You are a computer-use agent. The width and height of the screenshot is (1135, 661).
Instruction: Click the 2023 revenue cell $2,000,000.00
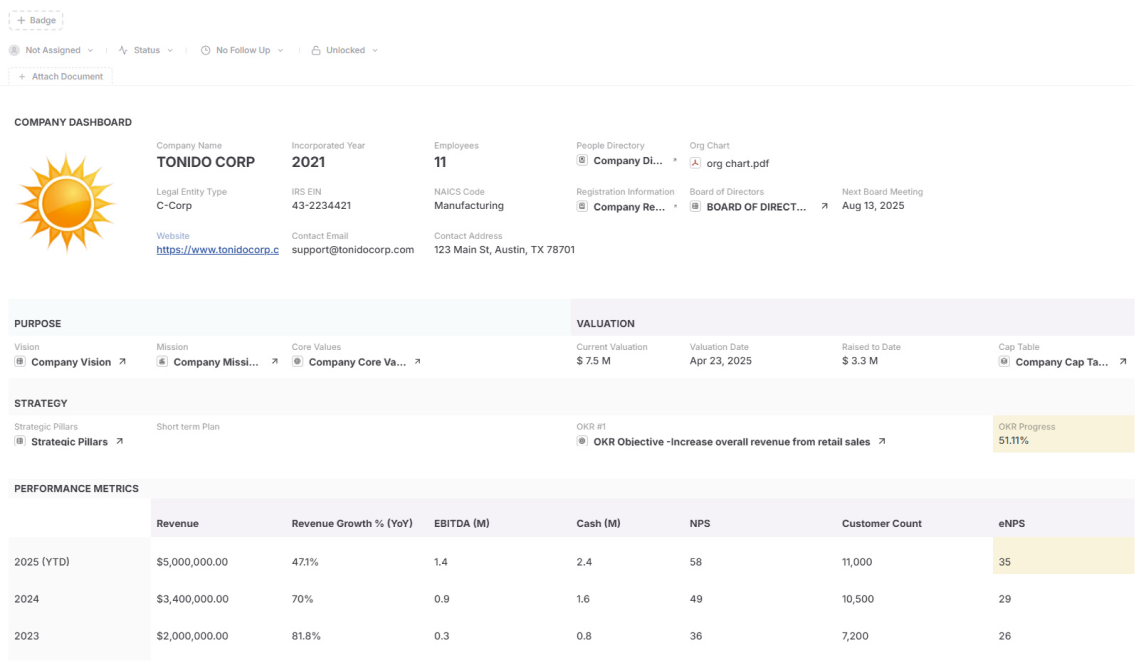point(192,636)
